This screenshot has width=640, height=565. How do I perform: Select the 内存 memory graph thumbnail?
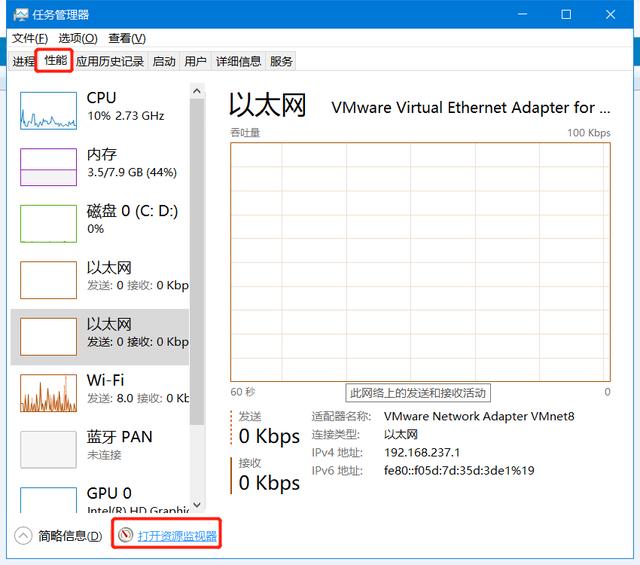(x=48, y=167)
